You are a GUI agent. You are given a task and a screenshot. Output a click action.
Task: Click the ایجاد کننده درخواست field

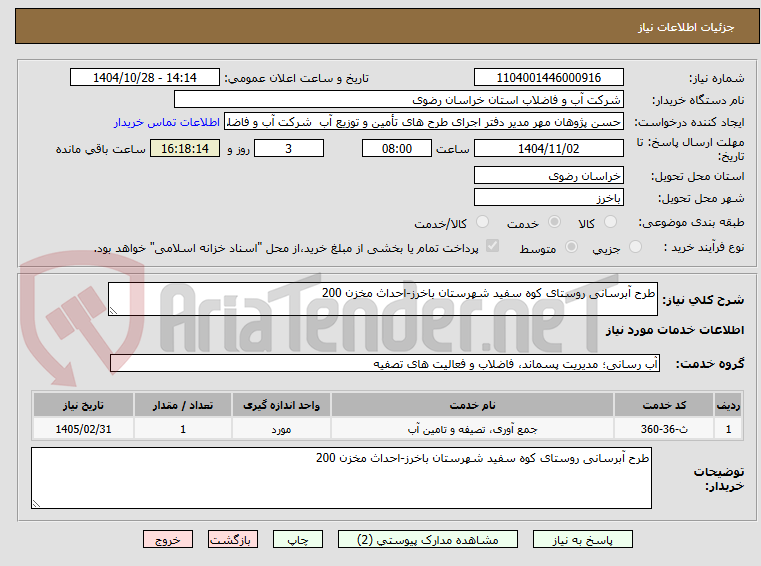[423, 122]
